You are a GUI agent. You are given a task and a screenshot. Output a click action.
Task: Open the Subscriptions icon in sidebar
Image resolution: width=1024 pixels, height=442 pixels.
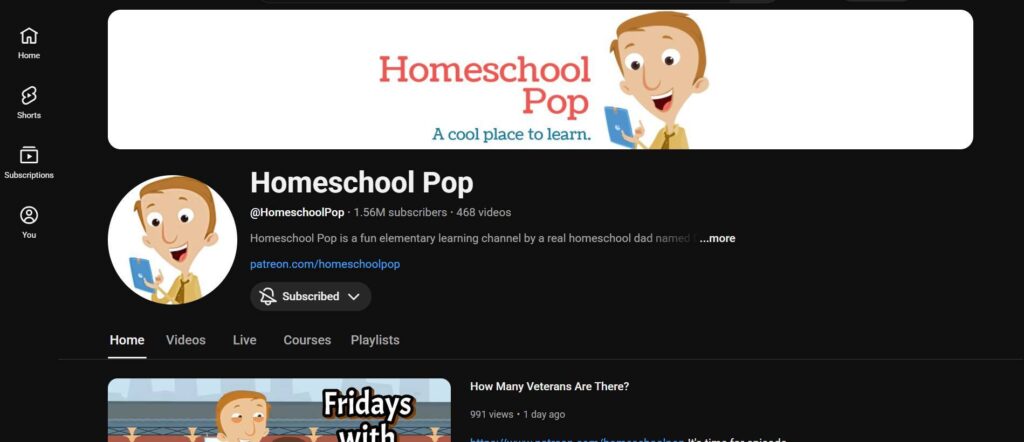coord(29,155)
